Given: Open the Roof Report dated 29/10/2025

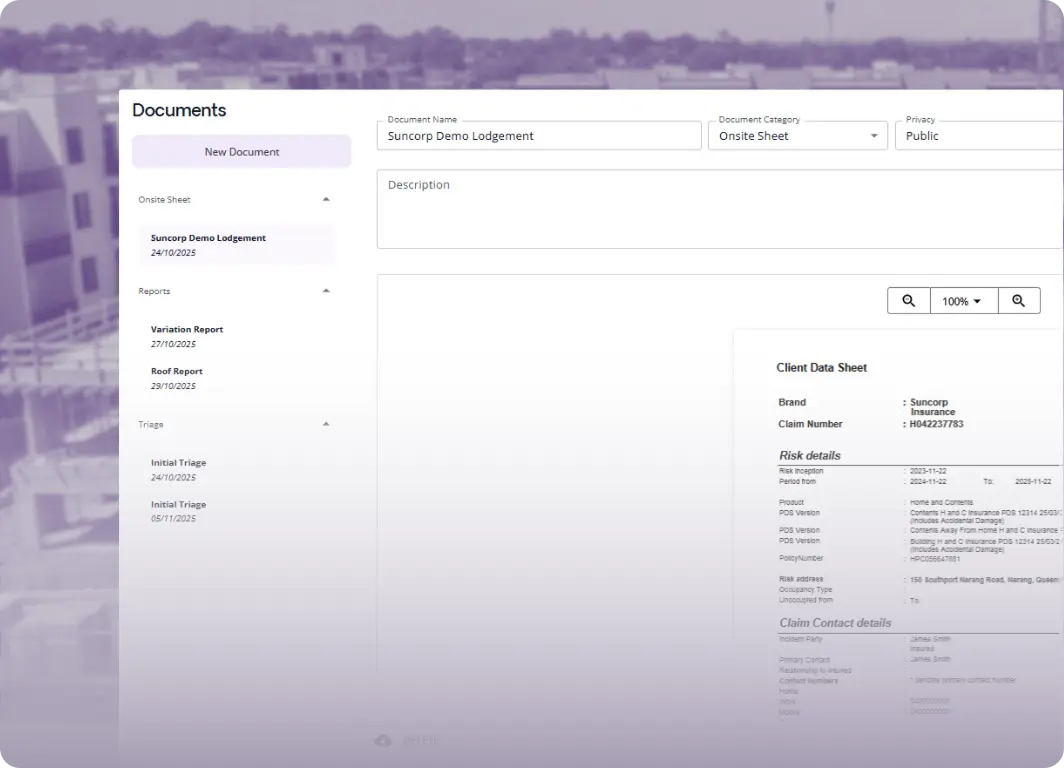Looking at the screenshot, I should (236, 378).
